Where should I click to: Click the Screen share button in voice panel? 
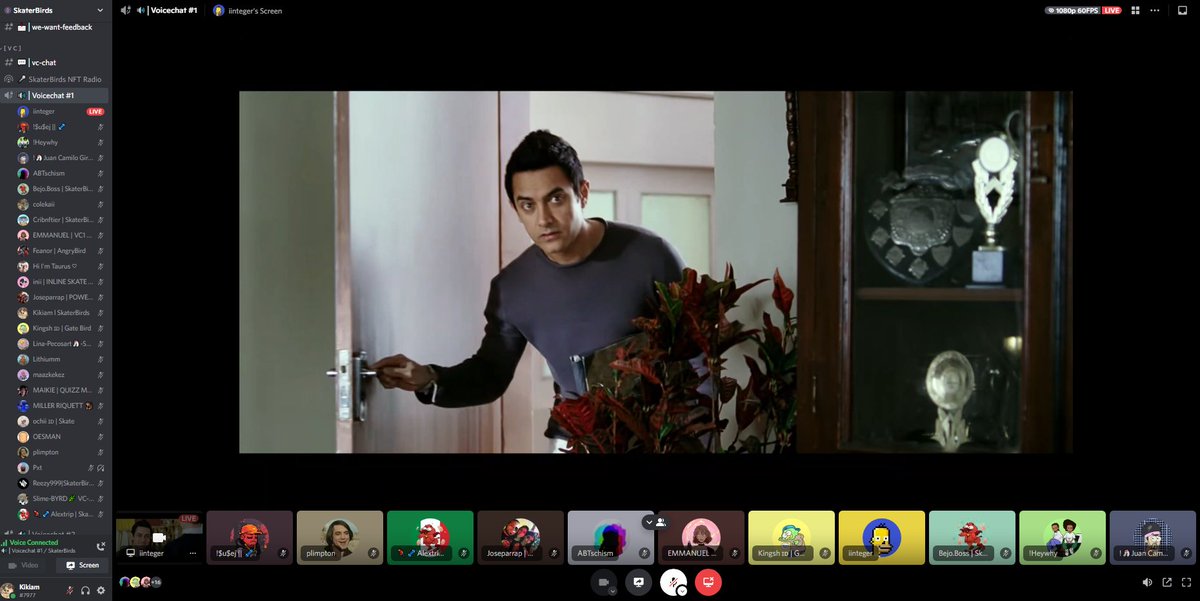pos(83,565)
